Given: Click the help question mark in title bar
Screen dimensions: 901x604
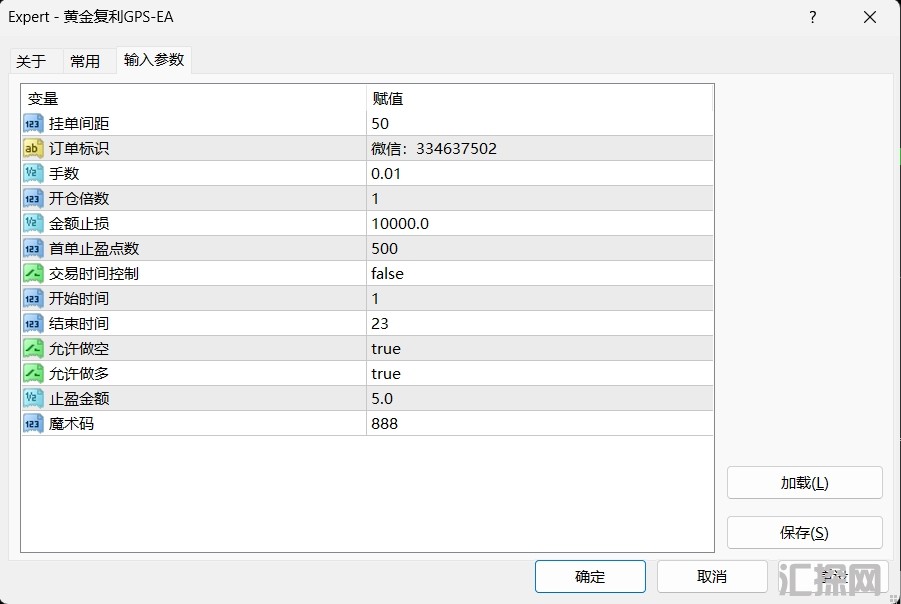Looking at the screenshot, I should point(813,17).
